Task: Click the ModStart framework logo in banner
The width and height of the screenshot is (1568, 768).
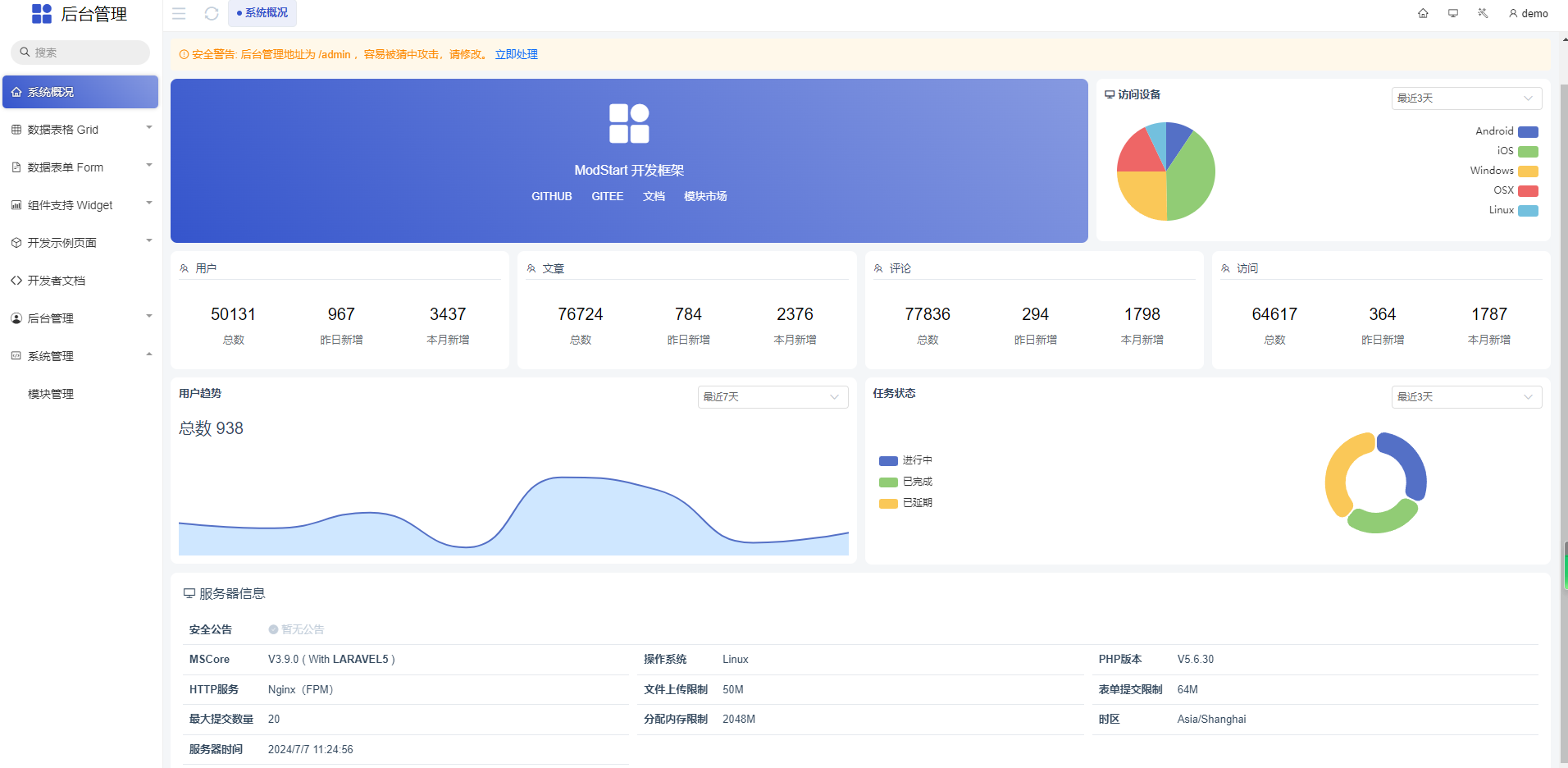Action: [x=629, y=124]
